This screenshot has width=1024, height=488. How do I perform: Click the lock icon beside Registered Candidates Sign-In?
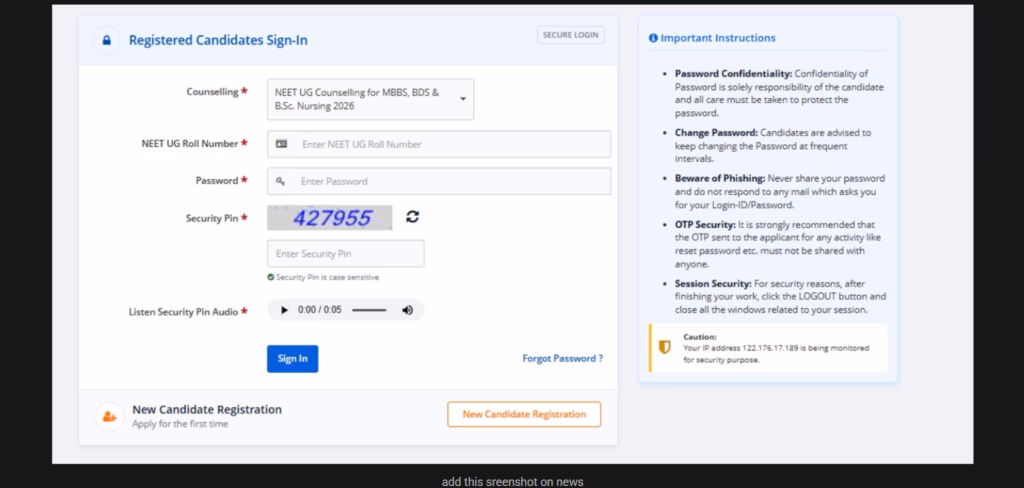pos(106,41)
